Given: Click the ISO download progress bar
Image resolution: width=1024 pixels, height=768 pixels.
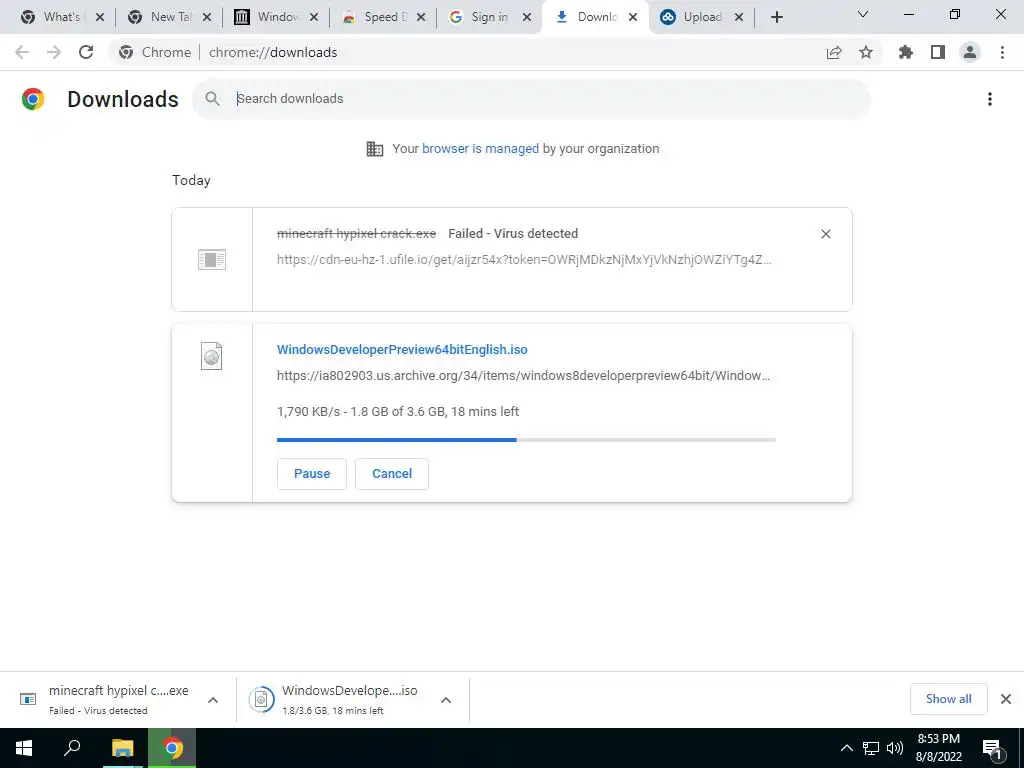Looking at the screenshot, I should click(526, 440).
